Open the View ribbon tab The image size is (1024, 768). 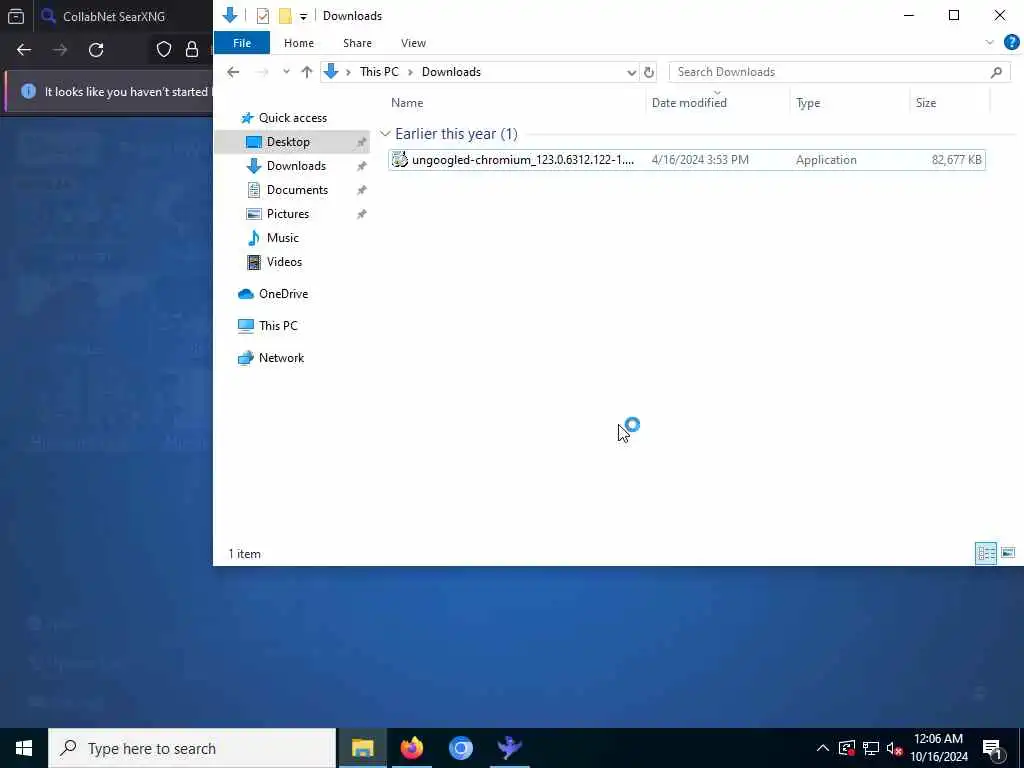(x=413, y=43)
